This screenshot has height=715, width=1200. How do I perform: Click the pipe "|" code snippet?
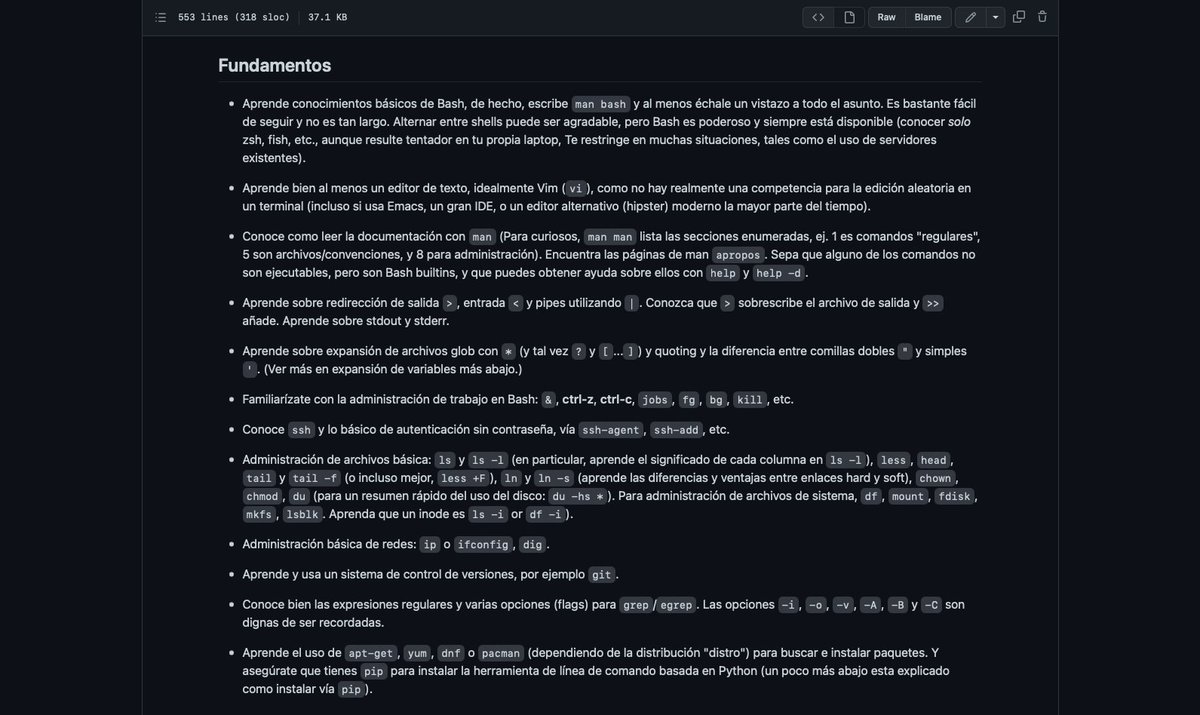[x=631, y=303]
